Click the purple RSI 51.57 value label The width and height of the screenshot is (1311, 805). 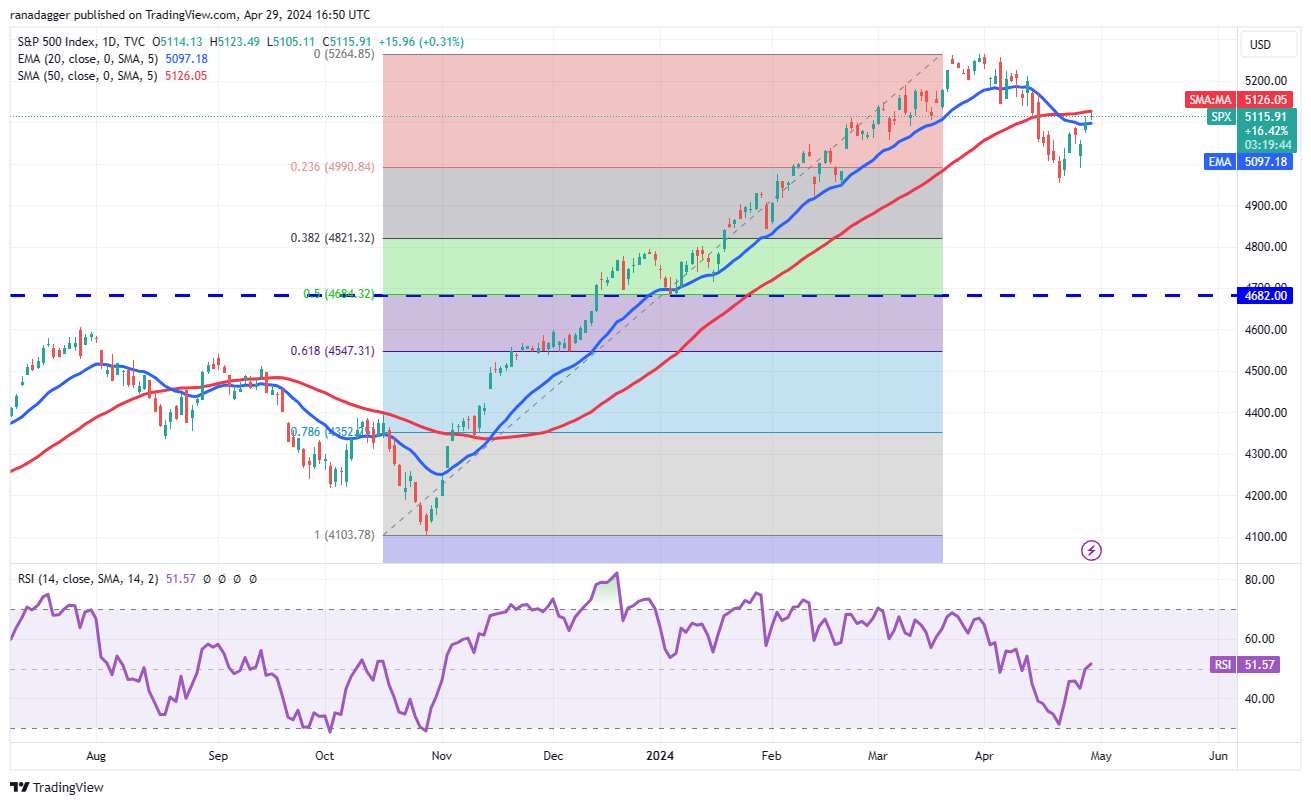point(1255,664)
